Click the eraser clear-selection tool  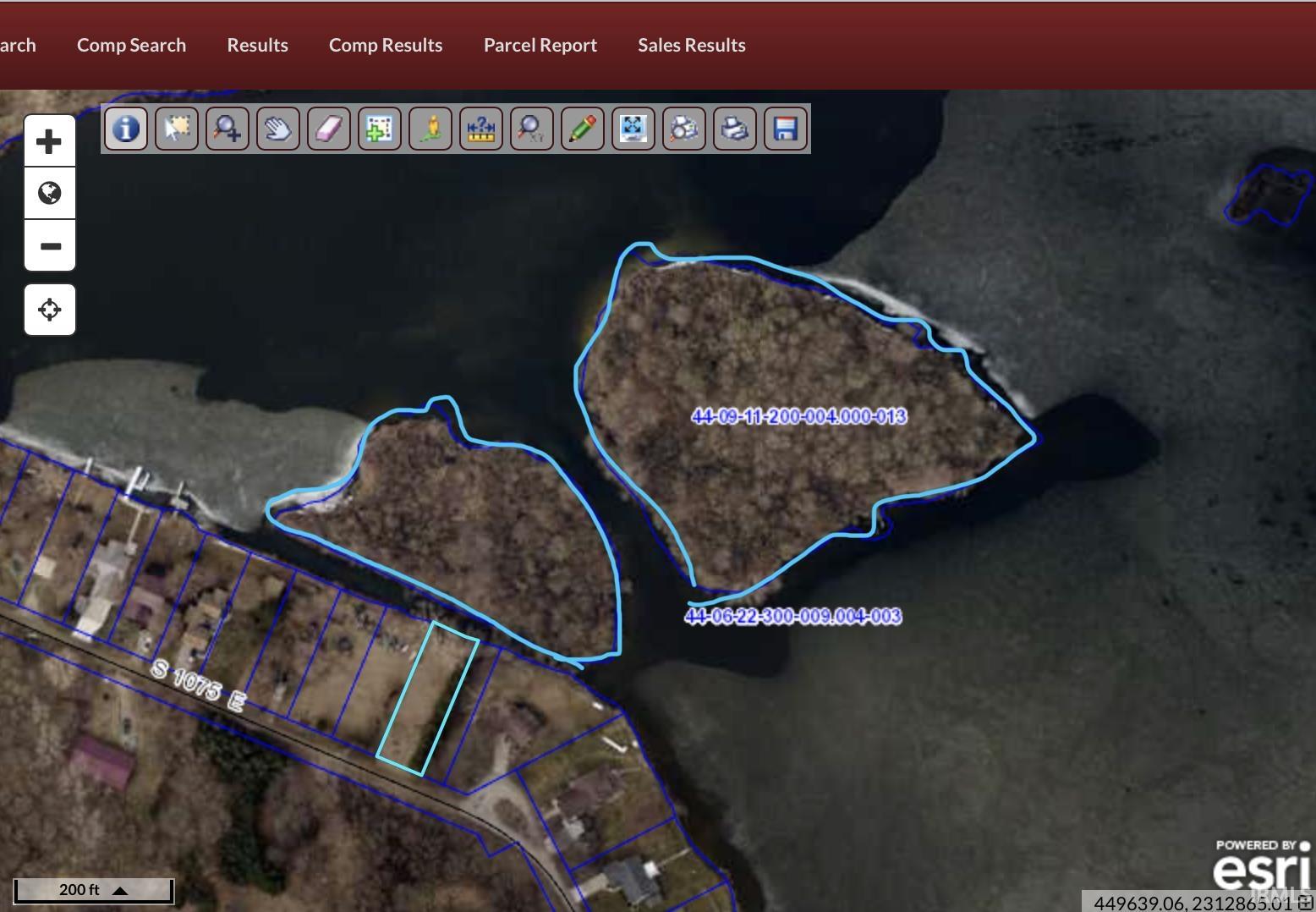point(329,129)
